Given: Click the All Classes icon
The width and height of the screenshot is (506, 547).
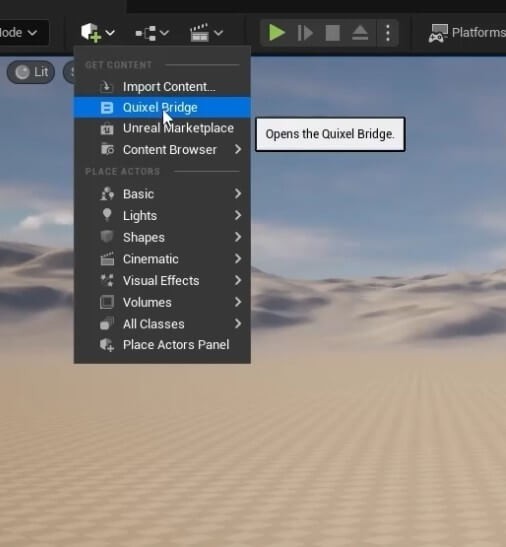Looking at the screenshot, I should 107,324.
